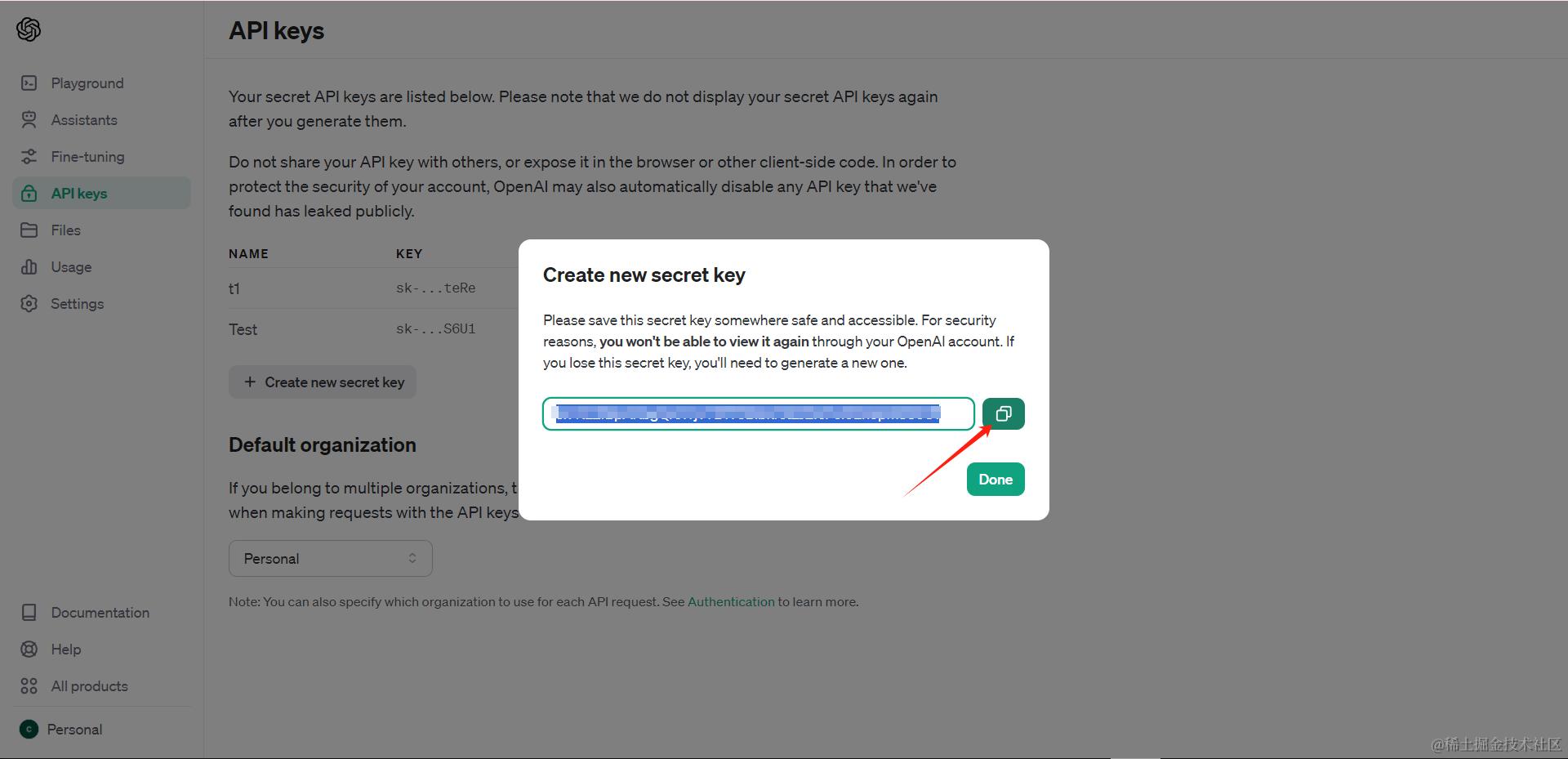Click key value sk-...teRe

pos(436,288)
